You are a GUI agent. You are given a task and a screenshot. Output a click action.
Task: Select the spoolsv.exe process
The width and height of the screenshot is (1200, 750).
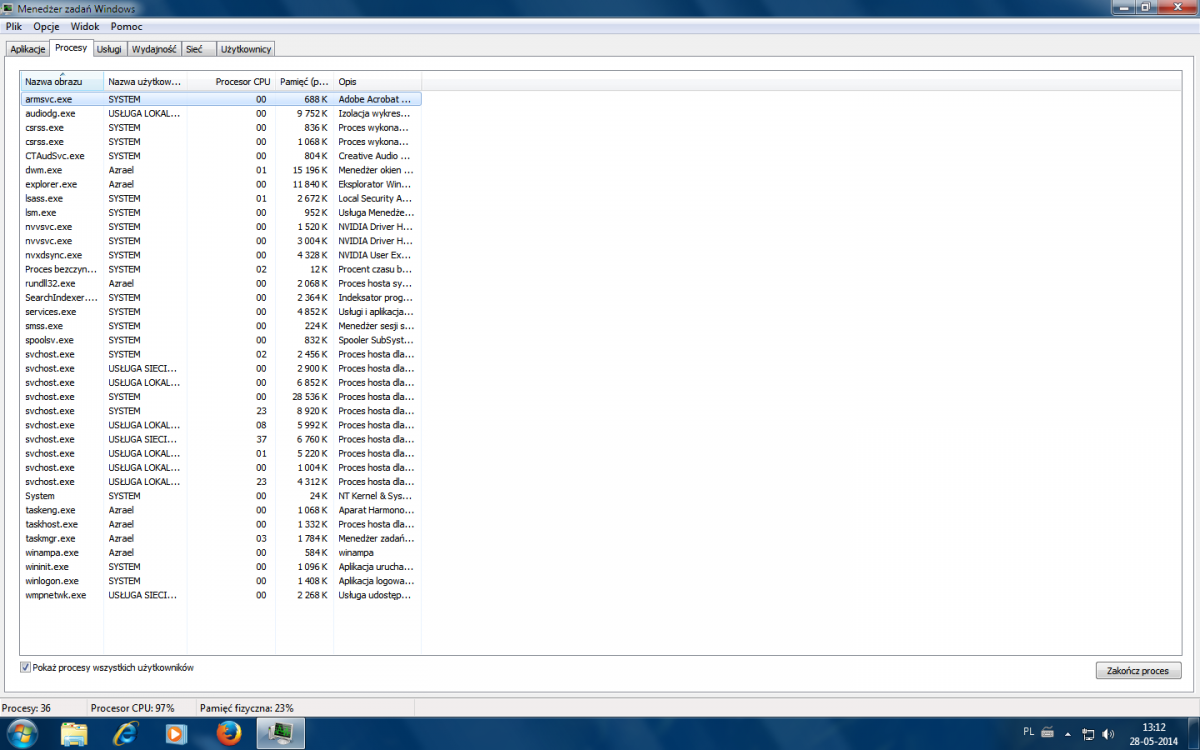(x=221, y=340)
